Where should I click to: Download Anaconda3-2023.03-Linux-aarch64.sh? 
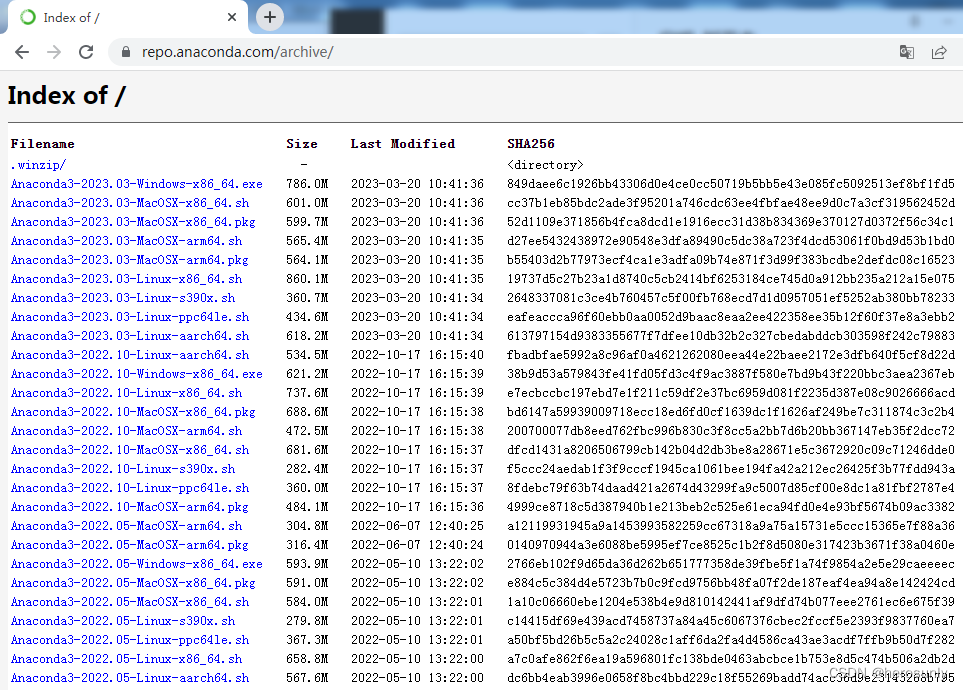point(130,336)
